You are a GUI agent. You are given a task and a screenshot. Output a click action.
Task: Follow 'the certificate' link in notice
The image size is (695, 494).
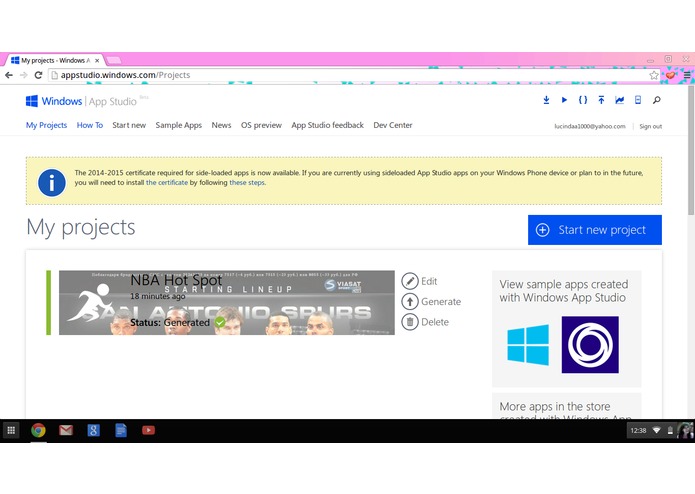(167, 183)
